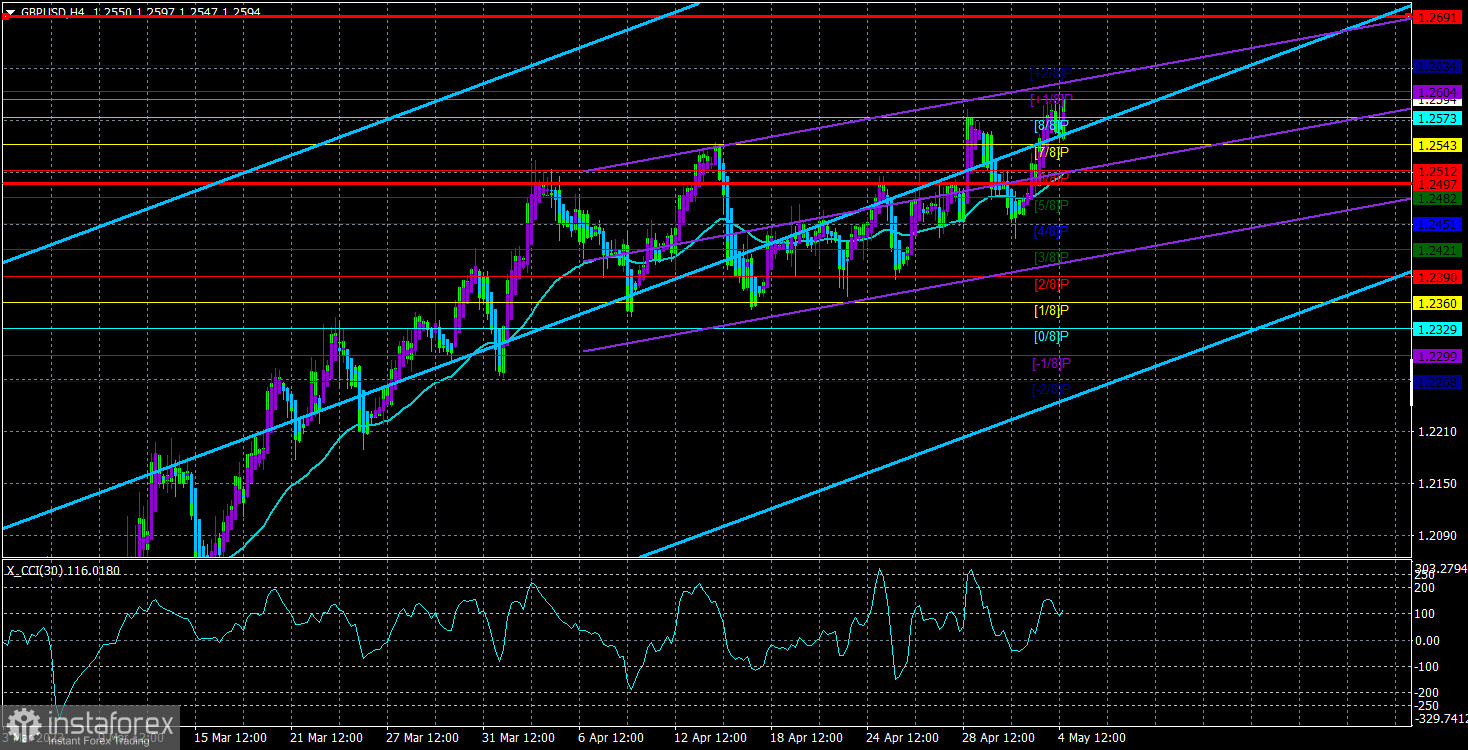The height and width of the screenshot is (750, 1468).
Task: Click the 15 Mar 12:00 time axis label
Action: tap(230, 738)
